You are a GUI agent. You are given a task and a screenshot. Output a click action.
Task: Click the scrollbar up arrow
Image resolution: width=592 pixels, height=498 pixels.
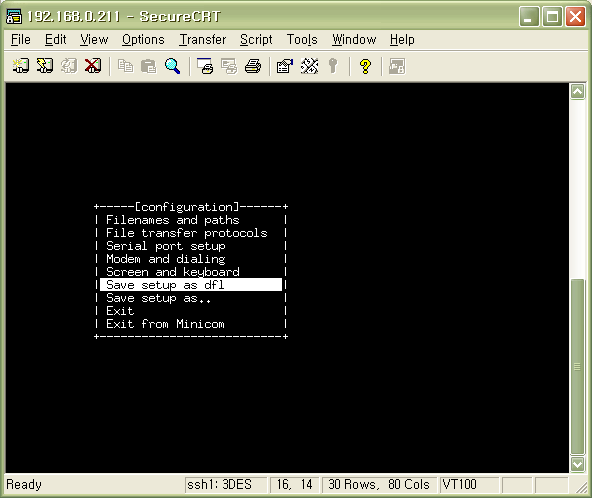click(577, 91)
